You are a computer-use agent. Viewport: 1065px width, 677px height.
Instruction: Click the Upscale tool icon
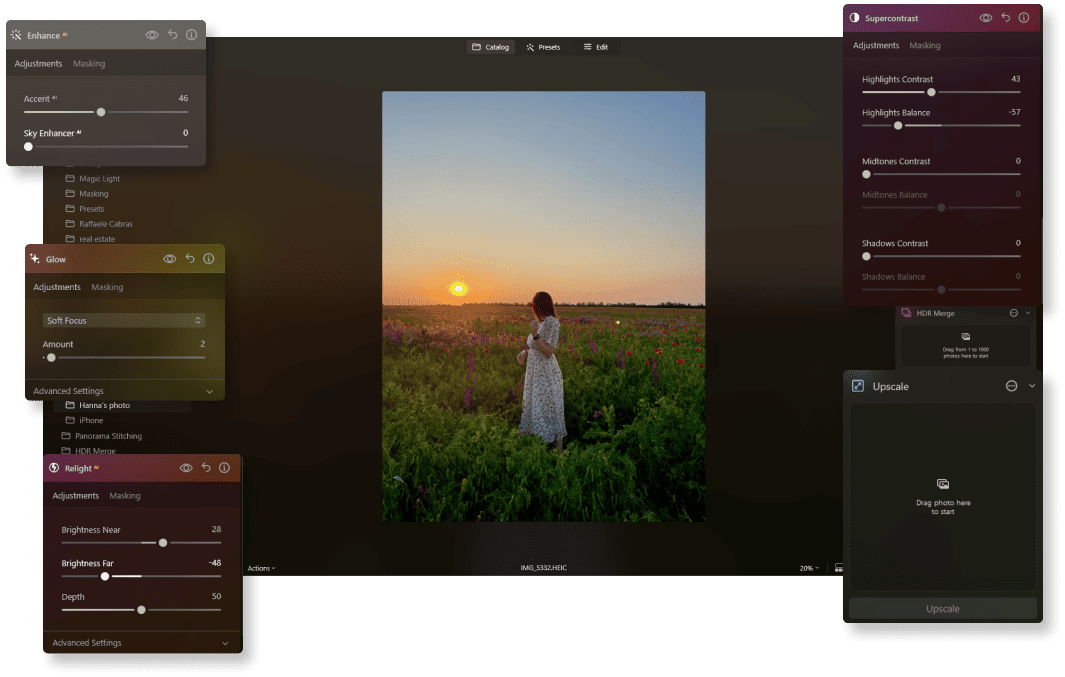pyautogui.click(x=857, y=385)
